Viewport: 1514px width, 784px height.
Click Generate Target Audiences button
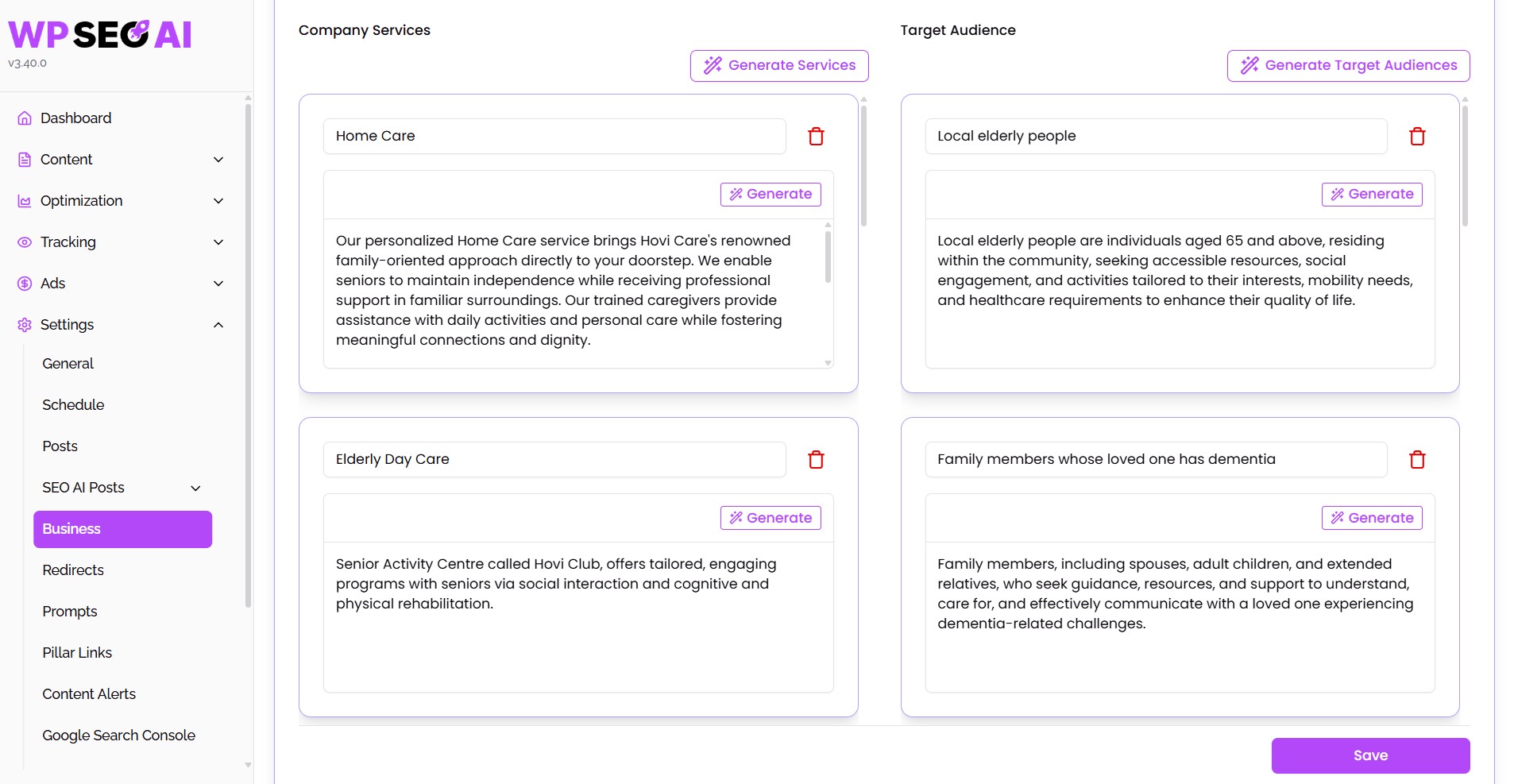1348,66
